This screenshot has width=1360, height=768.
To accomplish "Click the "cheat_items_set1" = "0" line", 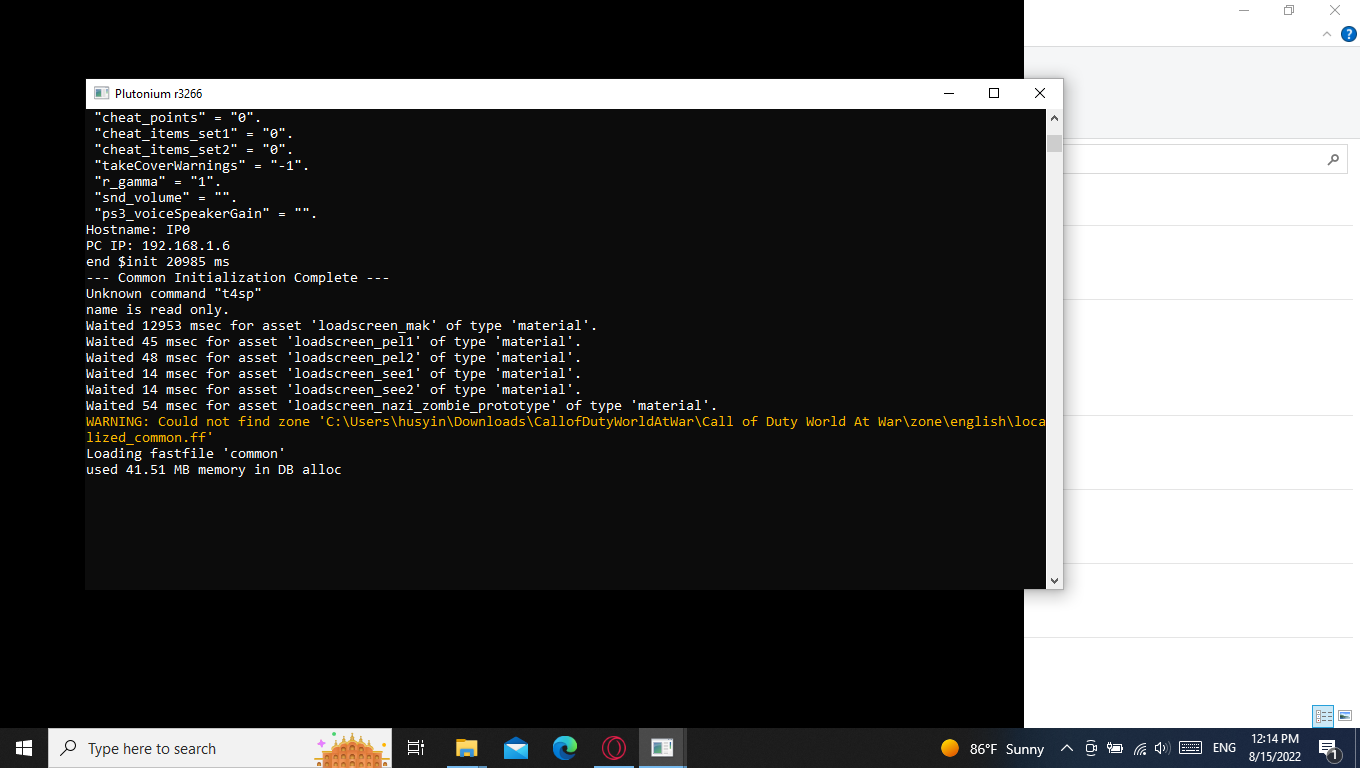I will pos(194,134).
